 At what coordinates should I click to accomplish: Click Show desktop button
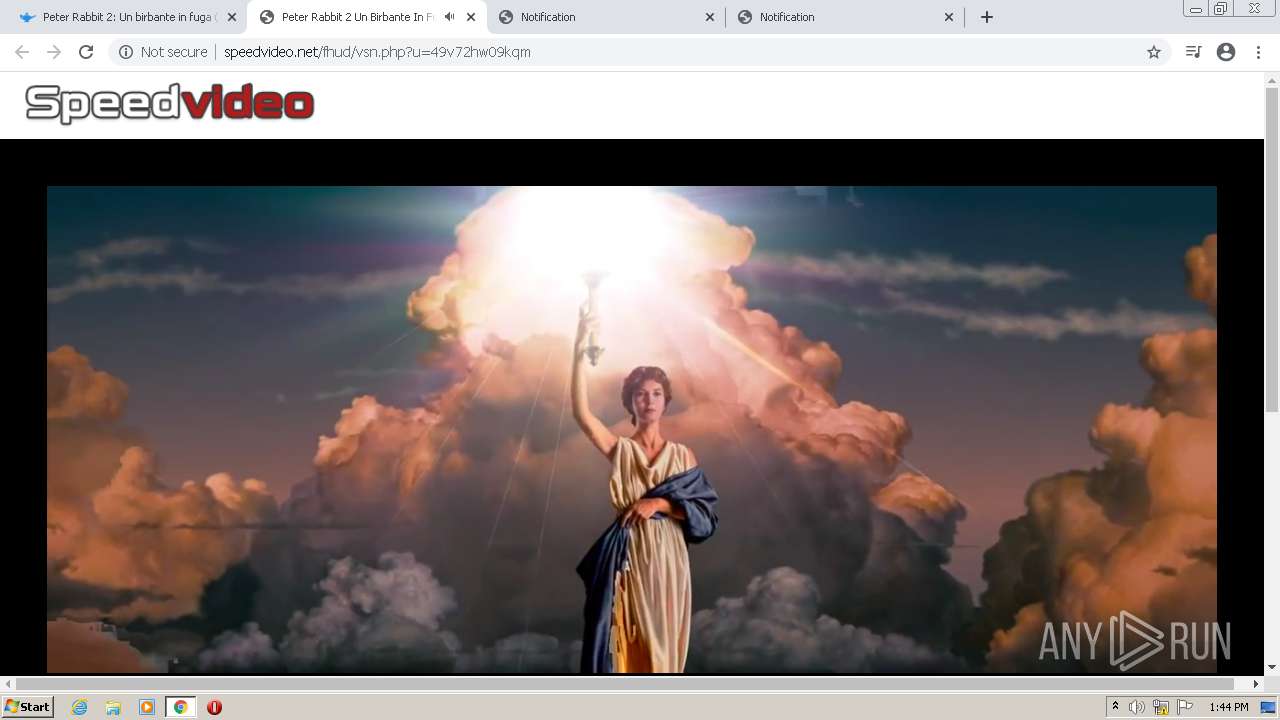(x=1270, y=707)
